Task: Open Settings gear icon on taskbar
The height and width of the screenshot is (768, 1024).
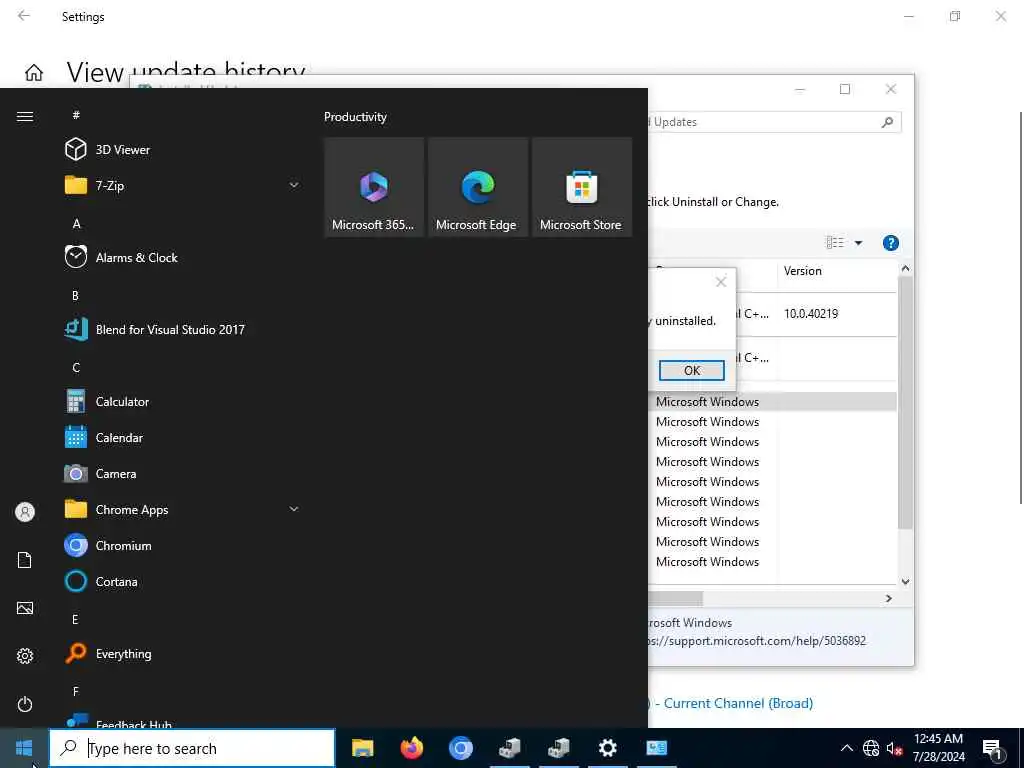Action: click(x=607, y=748)
